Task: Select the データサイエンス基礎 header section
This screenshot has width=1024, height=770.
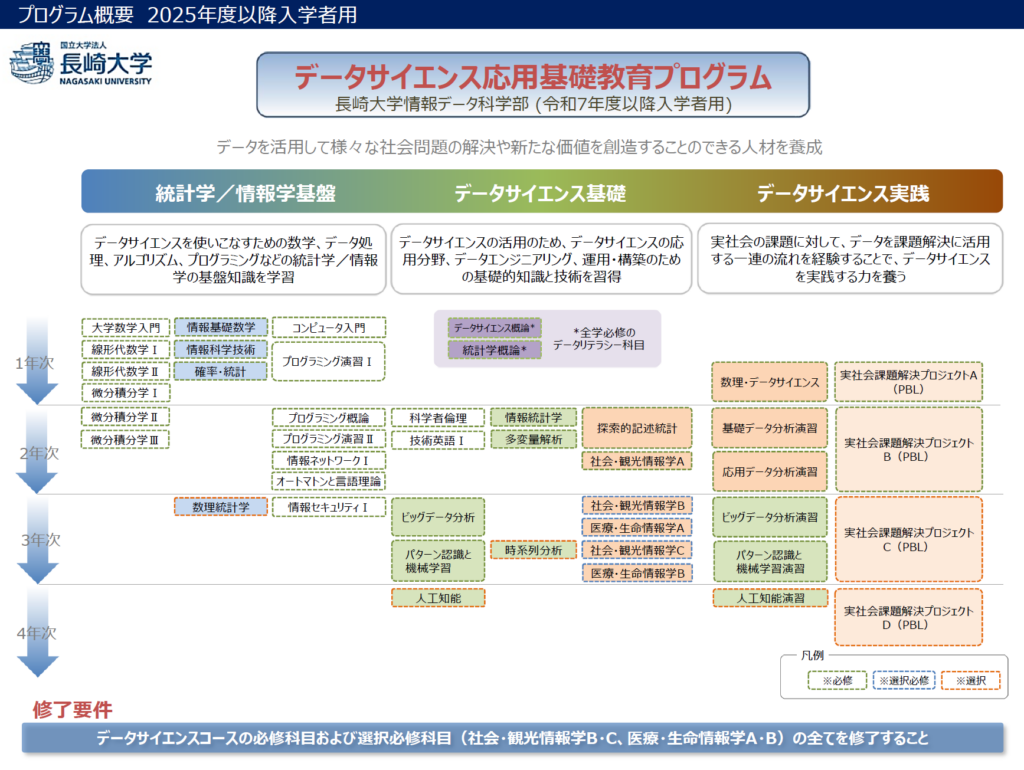Action: pos(540,193)
